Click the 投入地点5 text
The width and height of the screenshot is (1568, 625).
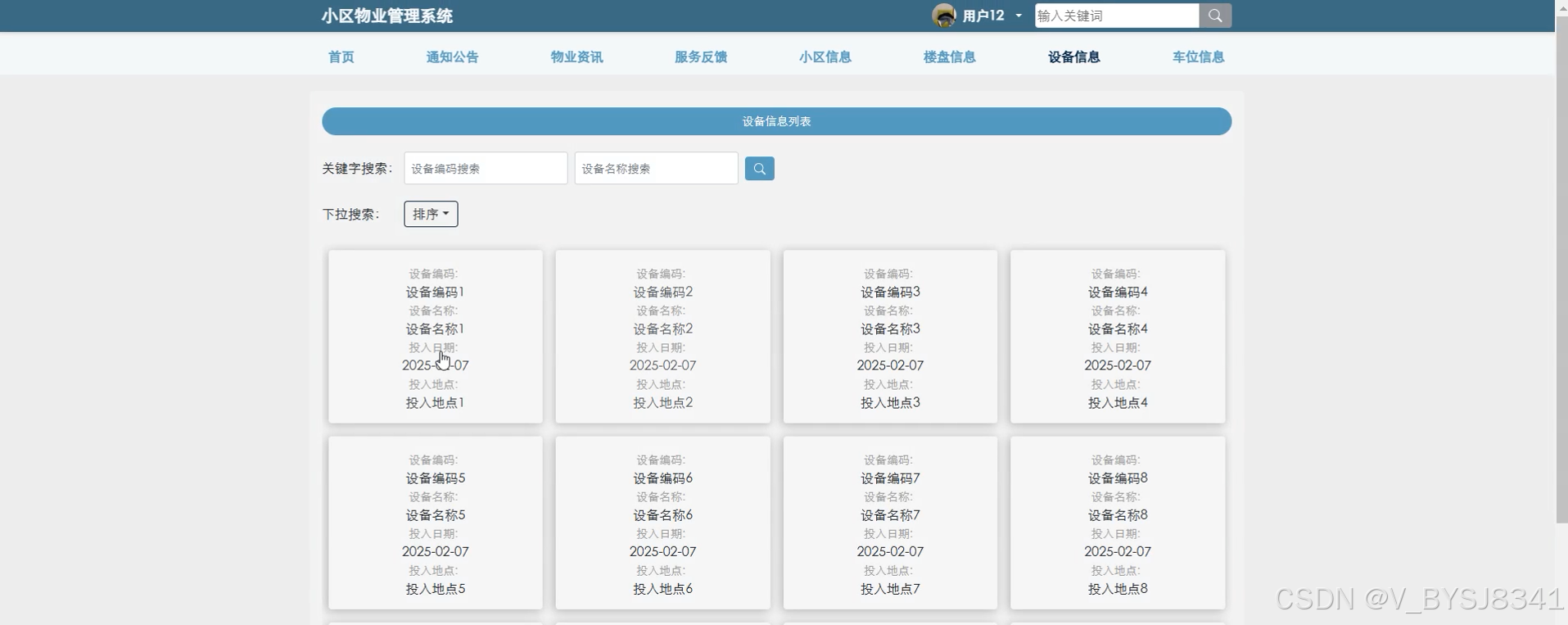pos(436,588)
